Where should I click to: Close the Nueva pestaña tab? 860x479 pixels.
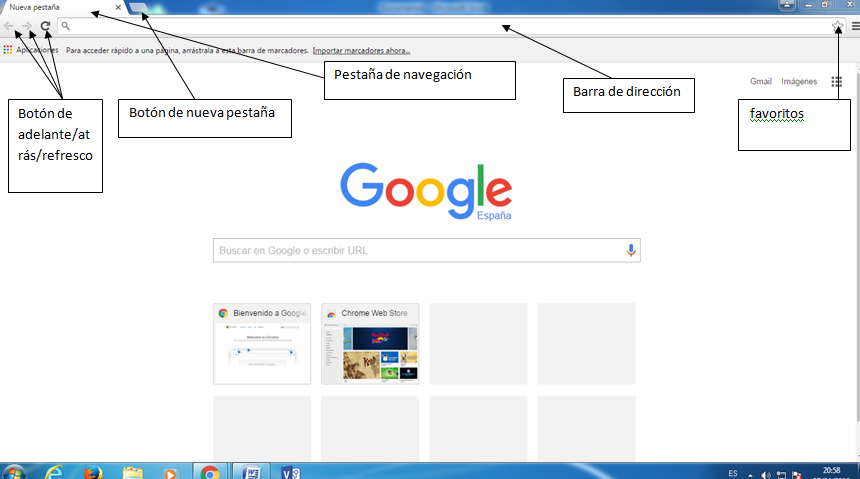click(x=118, y=7)
